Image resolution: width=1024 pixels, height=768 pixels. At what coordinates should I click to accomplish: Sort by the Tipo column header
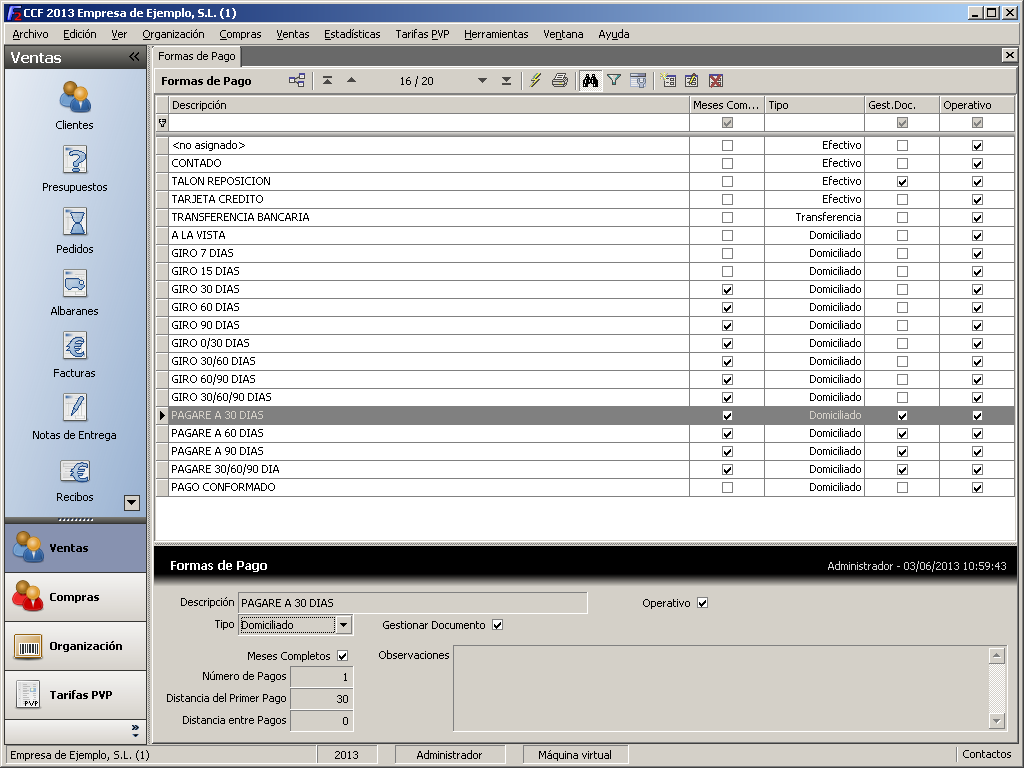click(x=814, y=104)
